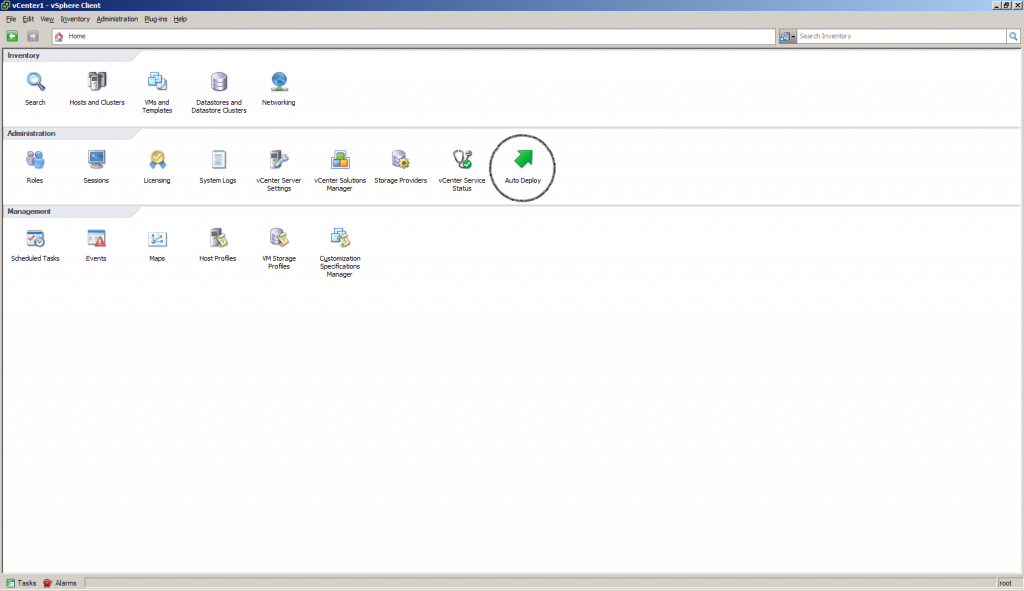
Task: Click the root user label in status bar
Action: [1005, 583]
